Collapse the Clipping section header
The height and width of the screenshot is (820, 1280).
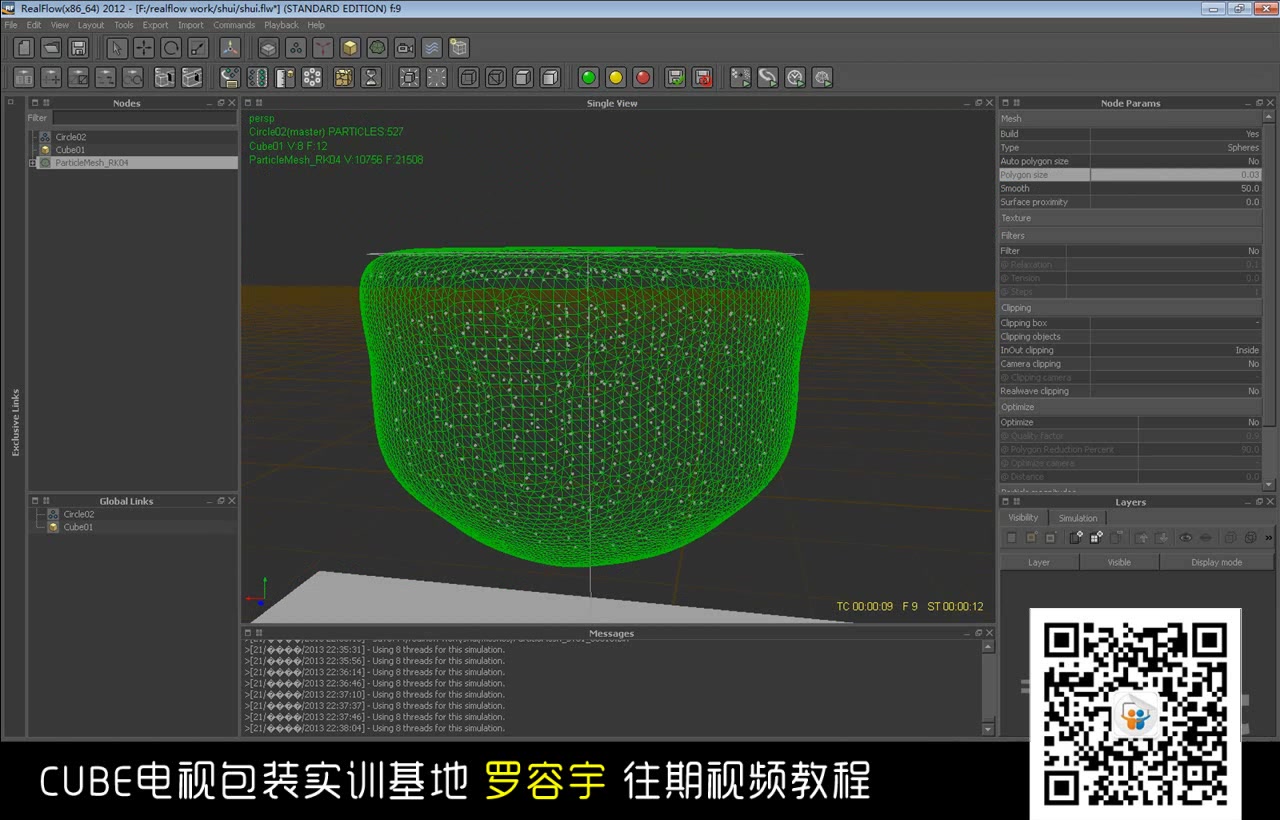pyautogui.click(x=1130, y=308)
